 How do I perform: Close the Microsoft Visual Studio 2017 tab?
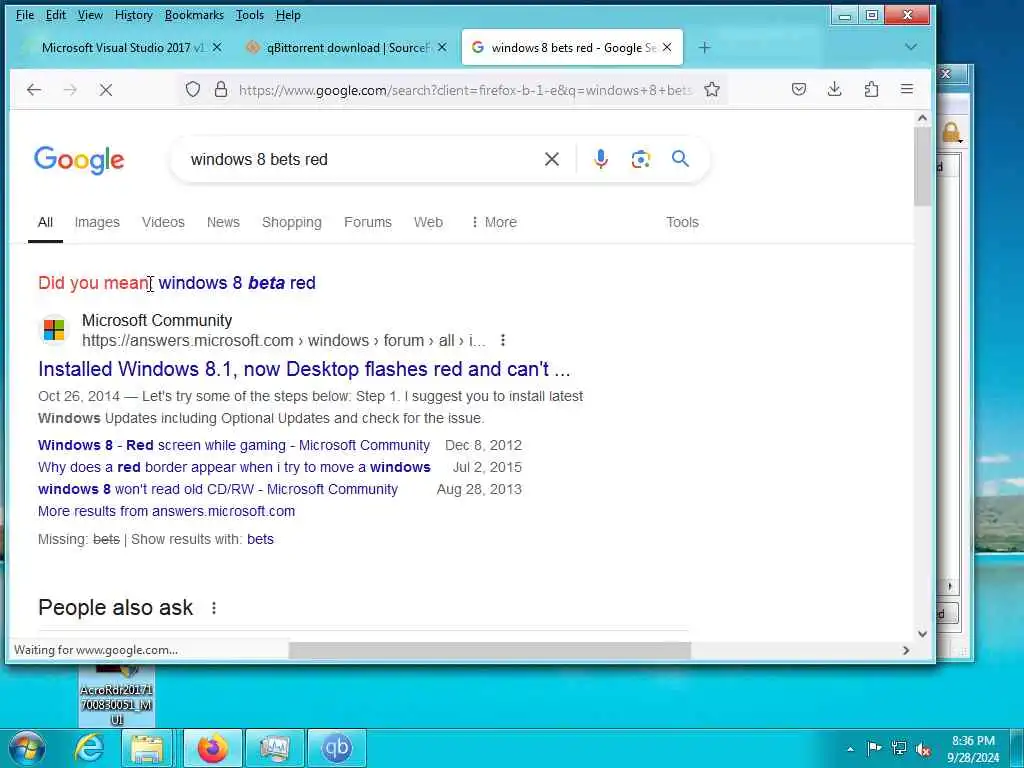tap(217, 48)
